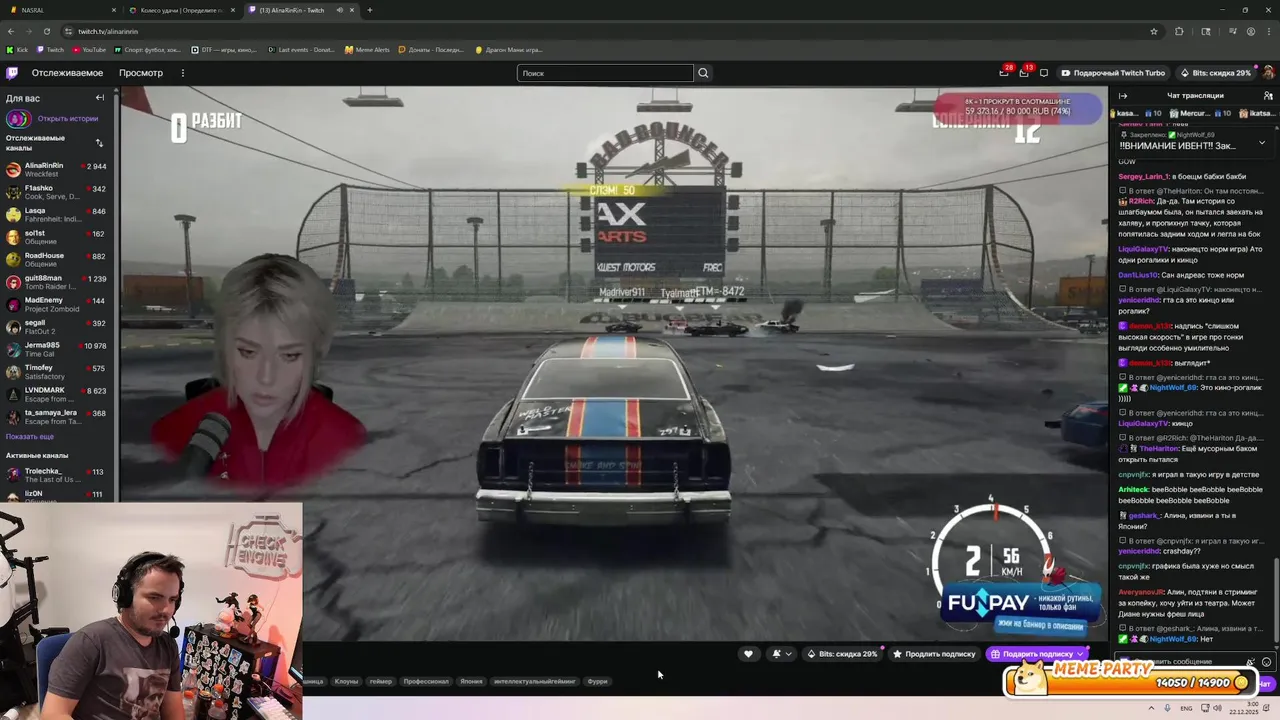Open F1ashko channel in sidebar
This screenshot has height=720, width=1280.
57,192
